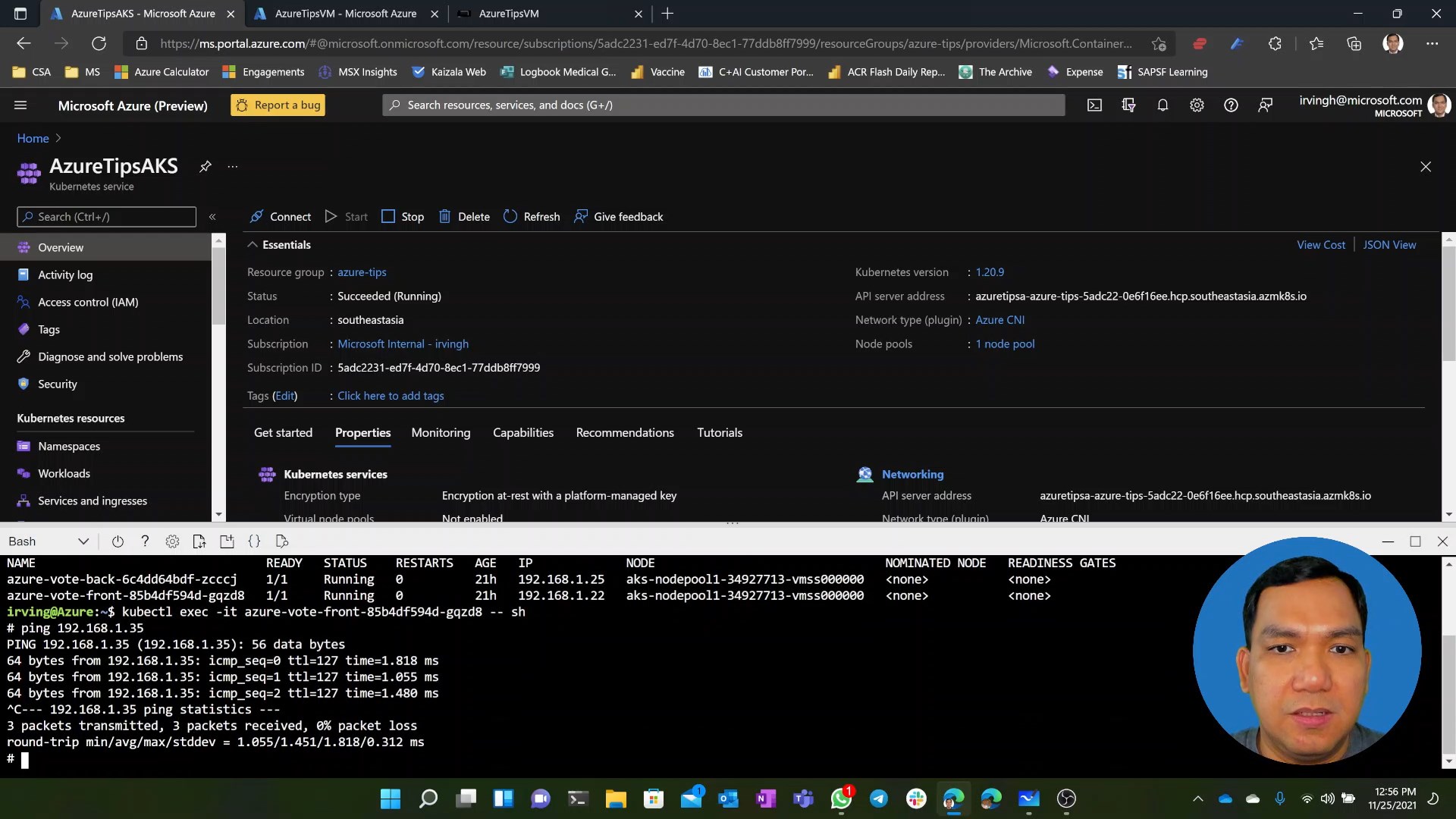Open Diagnose and solve problems
Screen dimensions: 1456x819
[106, 357]
